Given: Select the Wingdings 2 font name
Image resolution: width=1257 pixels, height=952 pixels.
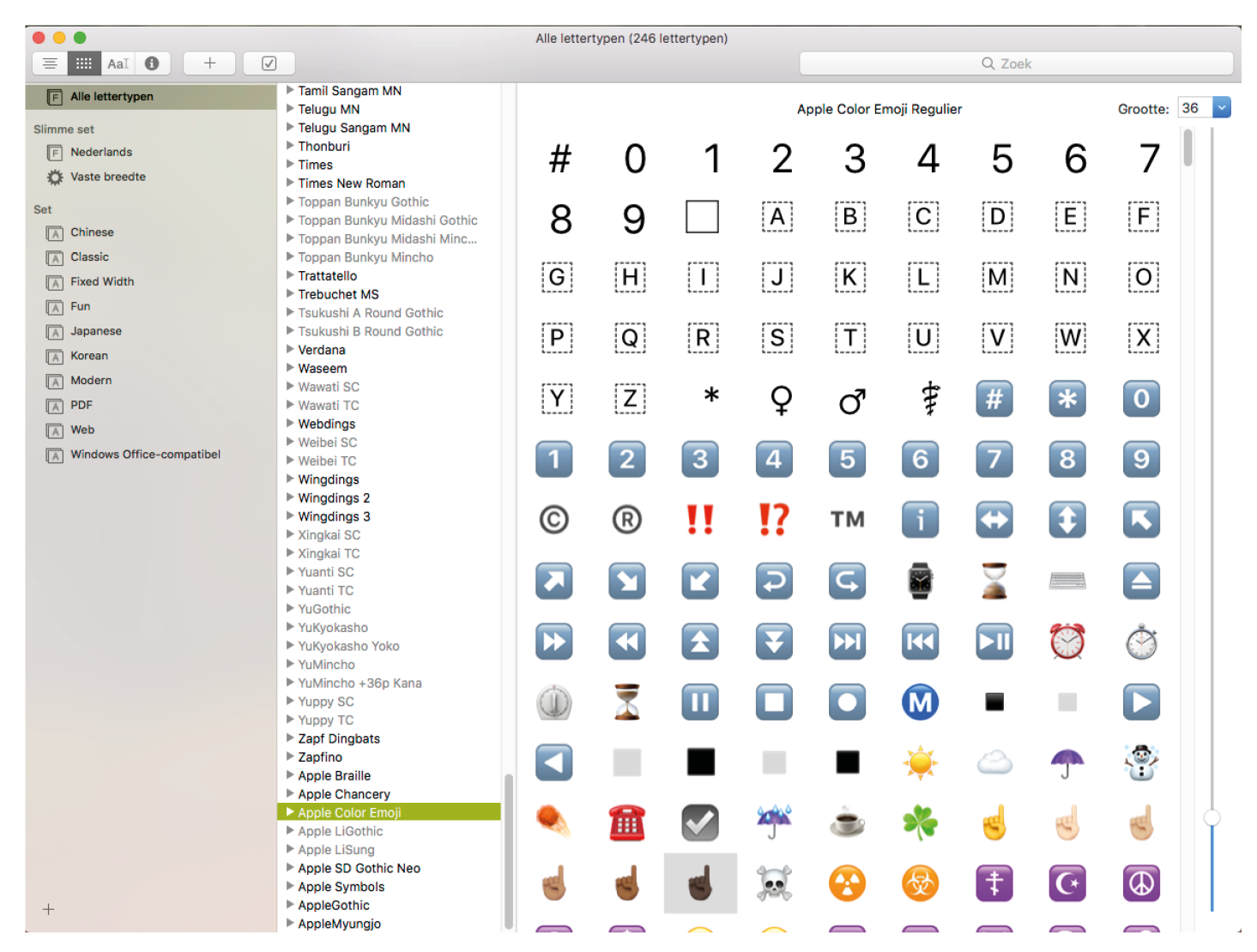Looking at the screenshot, I should pyautogui.click(x=334, y=497).
